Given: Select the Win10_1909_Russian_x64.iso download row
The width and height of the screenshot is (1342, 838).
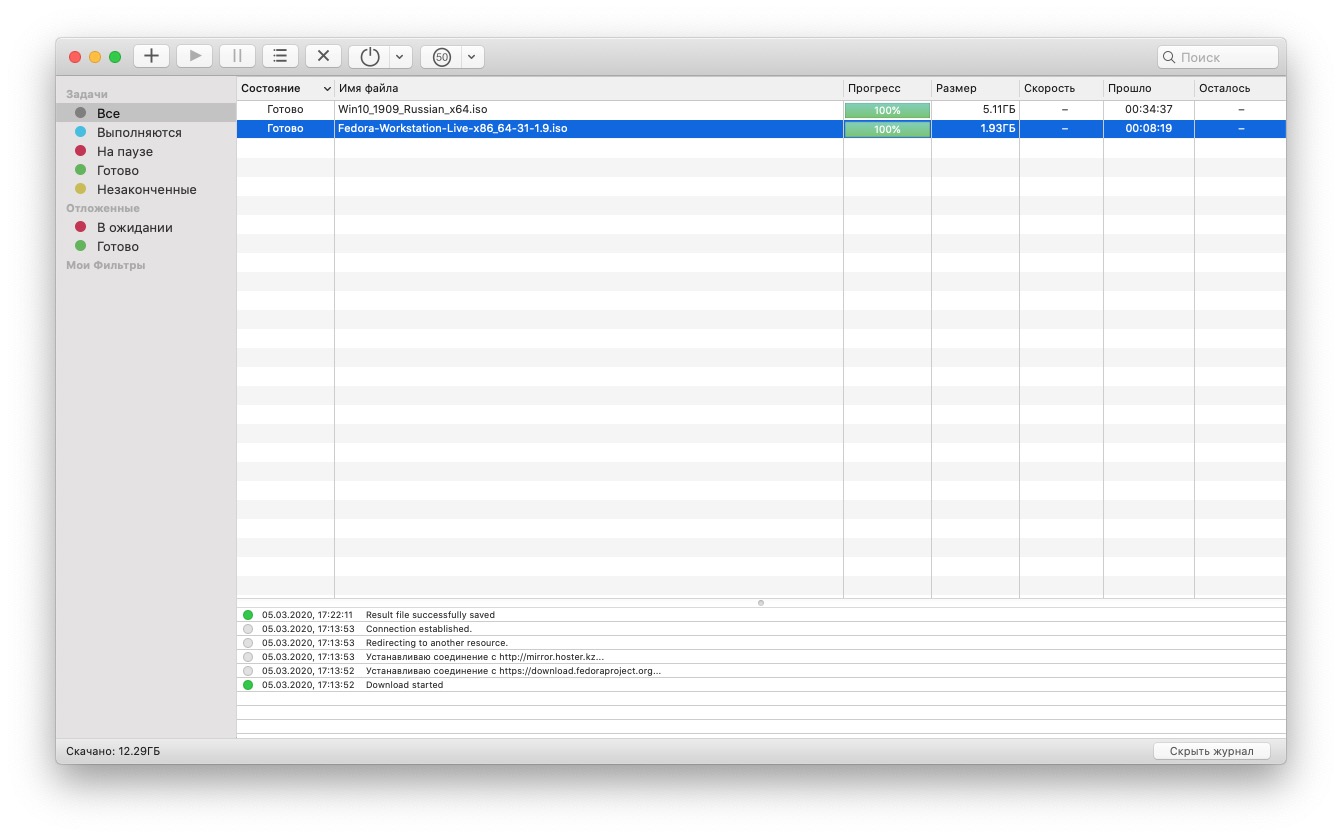Looking at the screenshot, I should [588, 109].
